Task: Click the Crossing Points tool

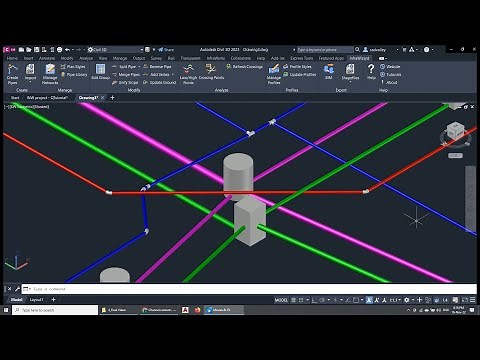Action: click(211, 72)
